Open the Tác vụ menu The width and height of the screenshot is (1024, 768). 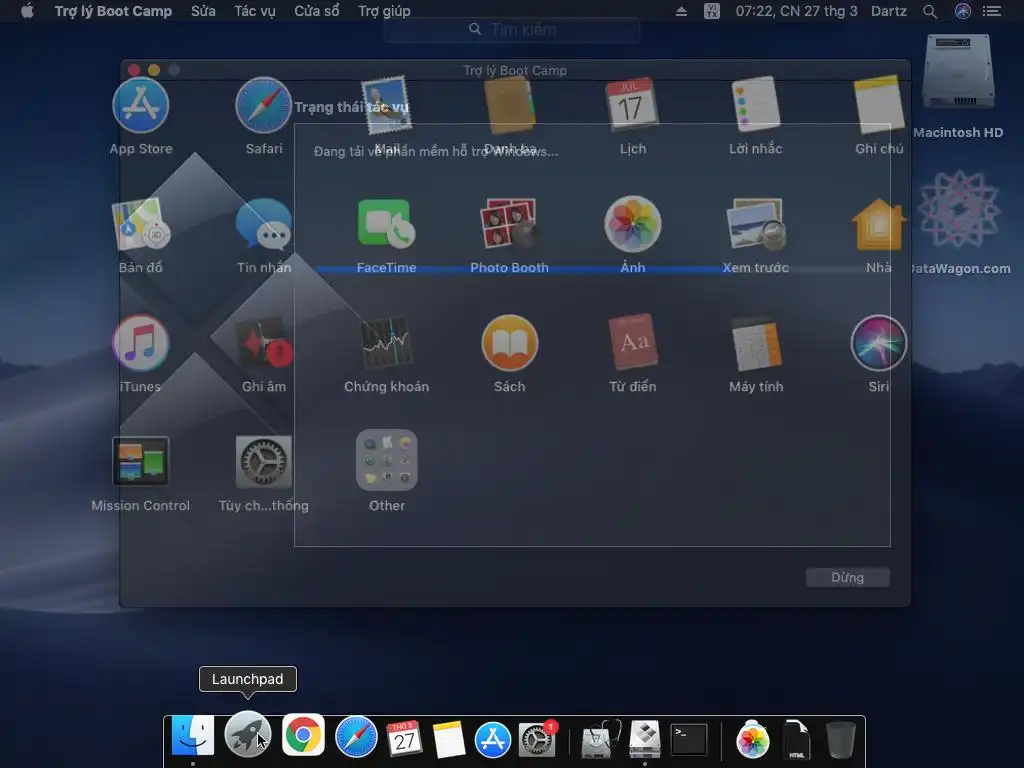pyautogui.click(x=255, y=11)
